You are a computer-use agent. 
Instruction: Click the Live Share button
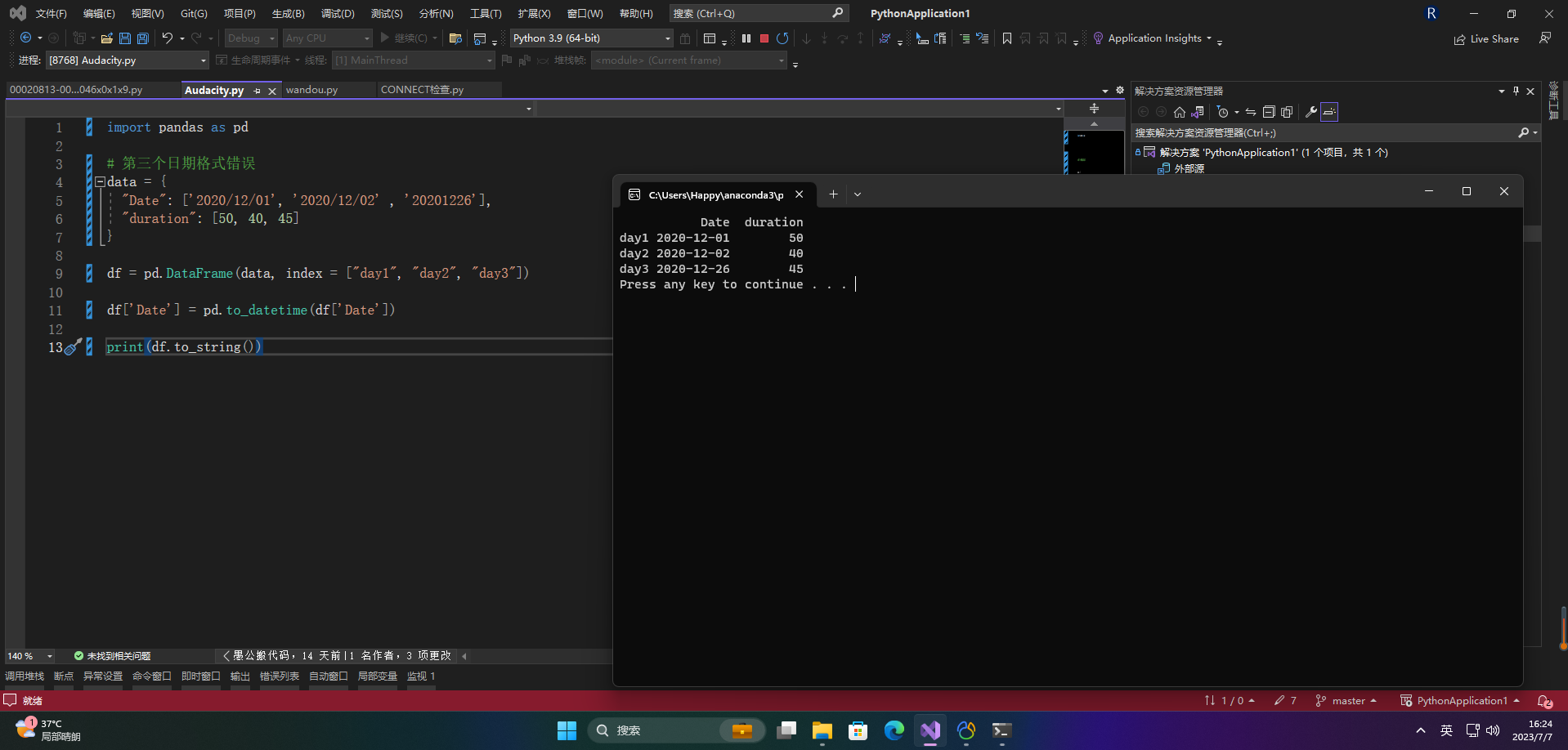point(1486,38)
